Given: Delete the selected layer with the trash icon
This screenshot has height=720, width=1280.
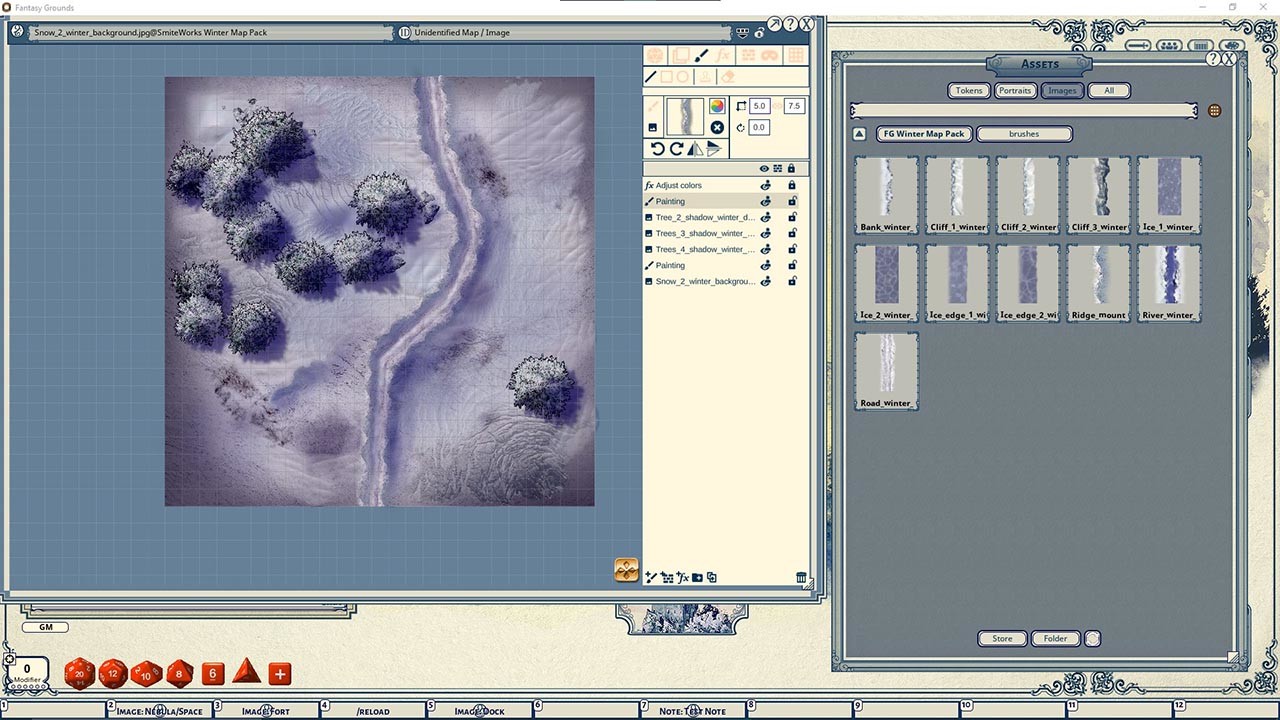Looking at the screenshot, I should click(800, 577).
